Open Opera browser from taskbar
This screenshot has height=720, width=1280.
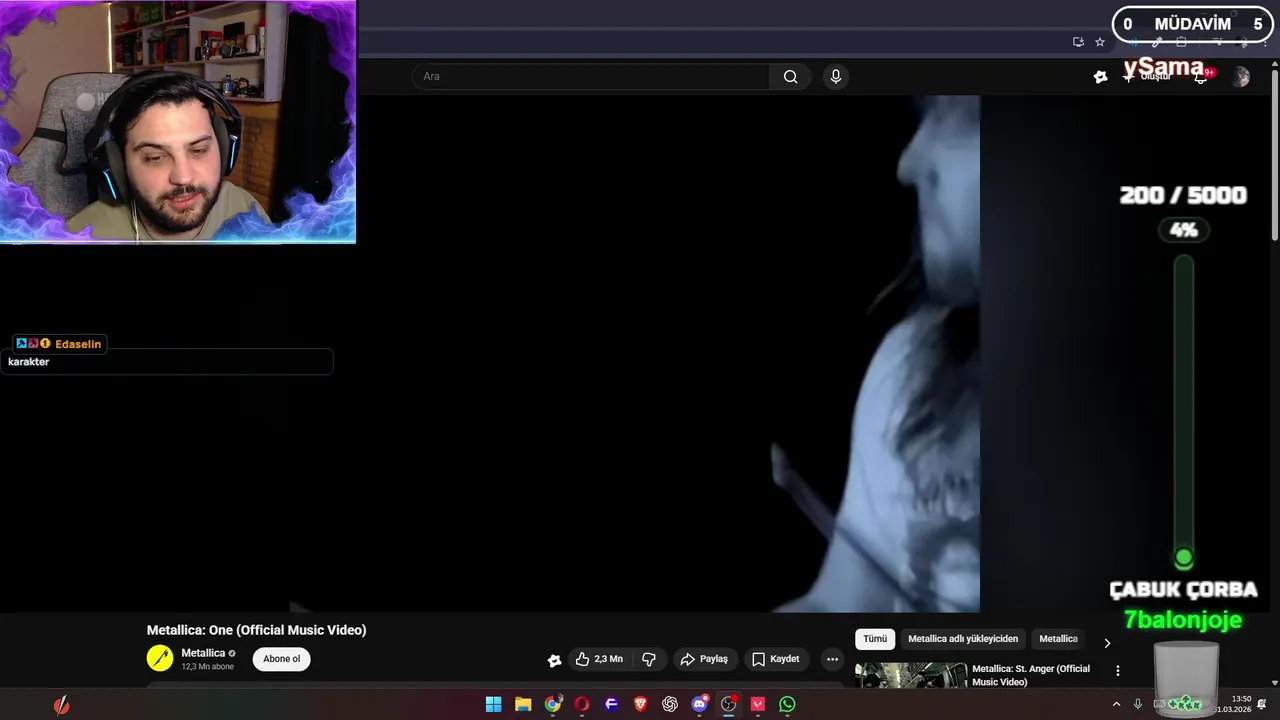tap(581, 704)
